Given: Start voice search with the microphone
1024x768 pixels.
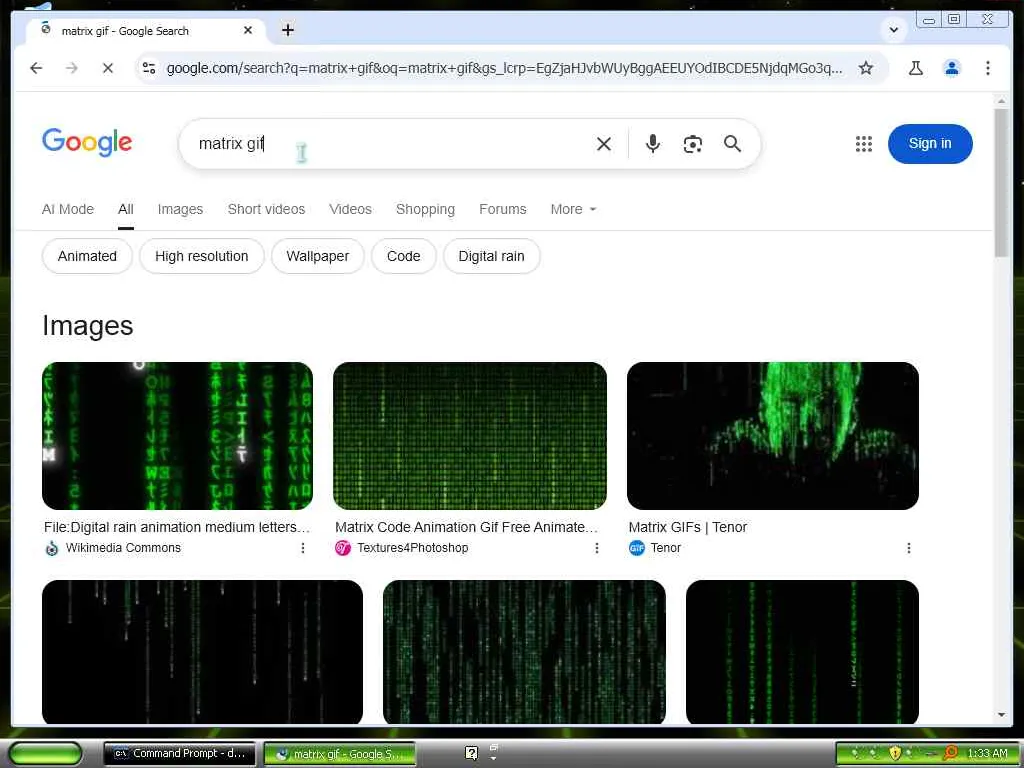Looking at the screenshot, I should tap(652, 144).
